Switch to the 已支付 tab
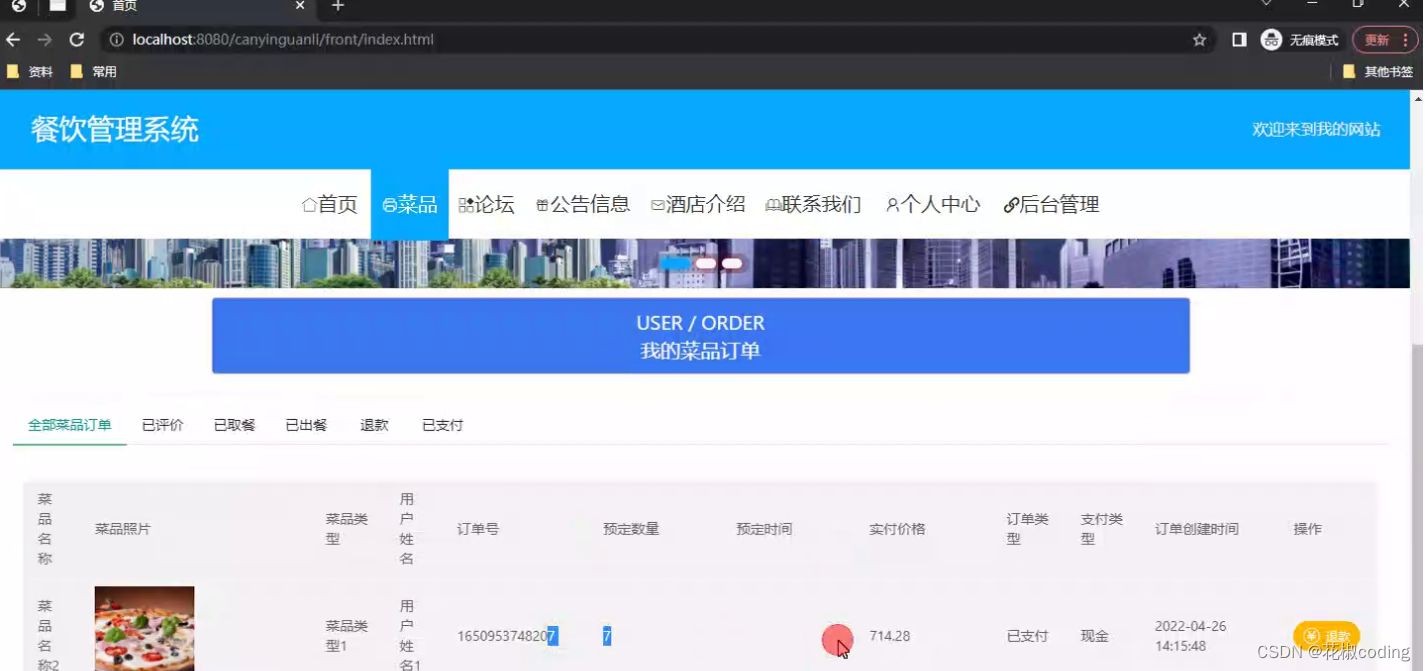 pyautogui.click(x=443, y=425)
